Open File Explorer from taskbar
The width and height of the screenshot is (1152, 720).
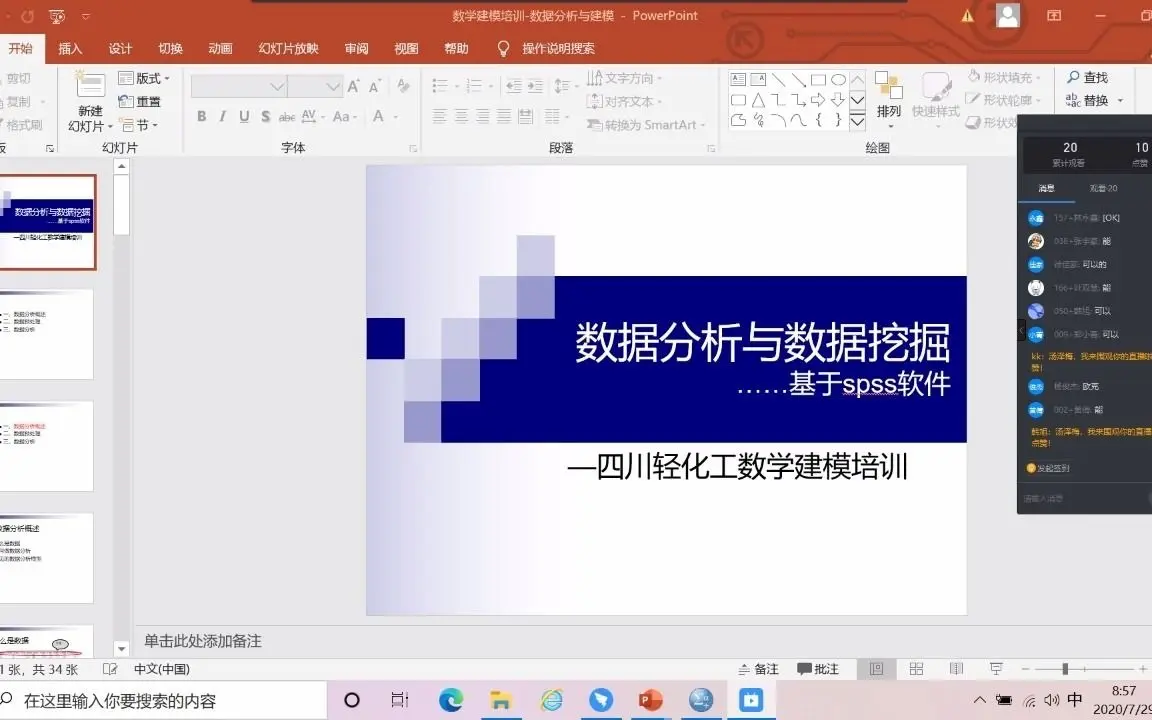coord(500,700)
